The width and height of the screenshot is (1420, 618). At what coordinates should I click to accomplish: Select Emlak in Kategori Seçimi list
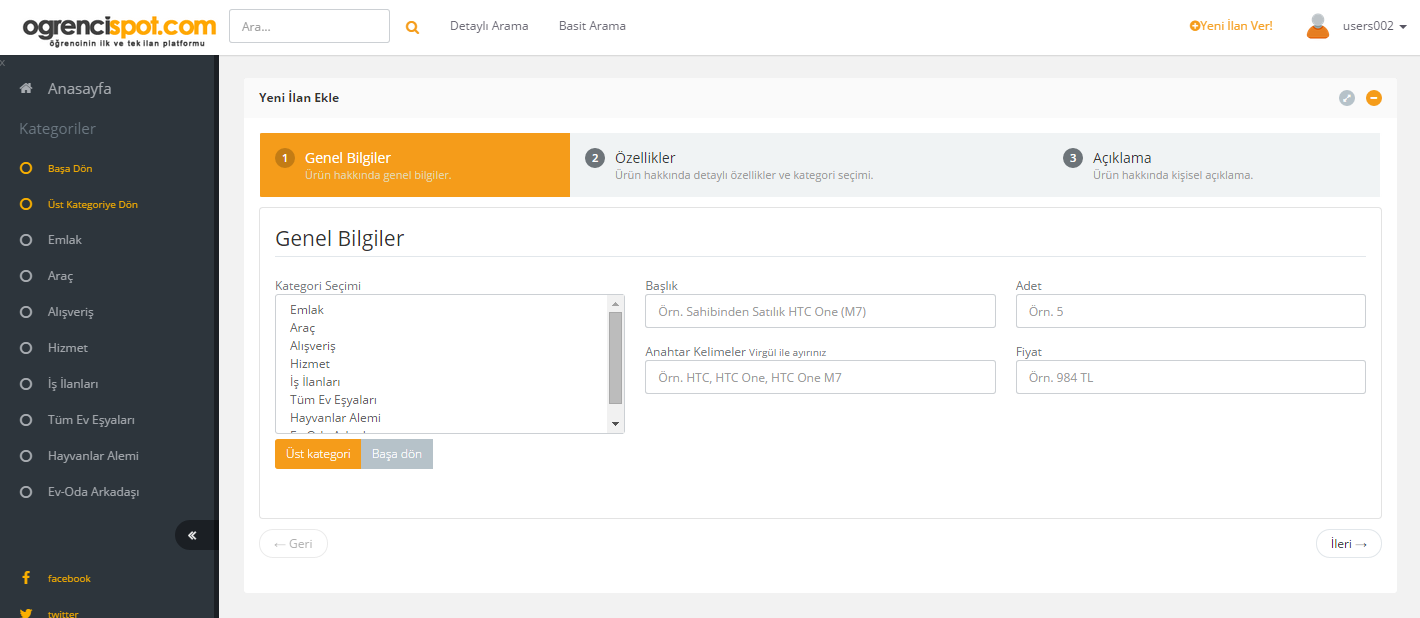point(307,310)
